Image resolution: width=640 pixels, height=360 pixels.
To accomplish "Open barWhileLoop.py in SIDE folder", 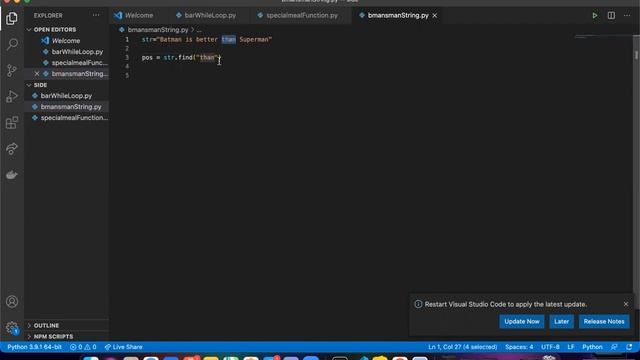I will click(x=66, y=96).
